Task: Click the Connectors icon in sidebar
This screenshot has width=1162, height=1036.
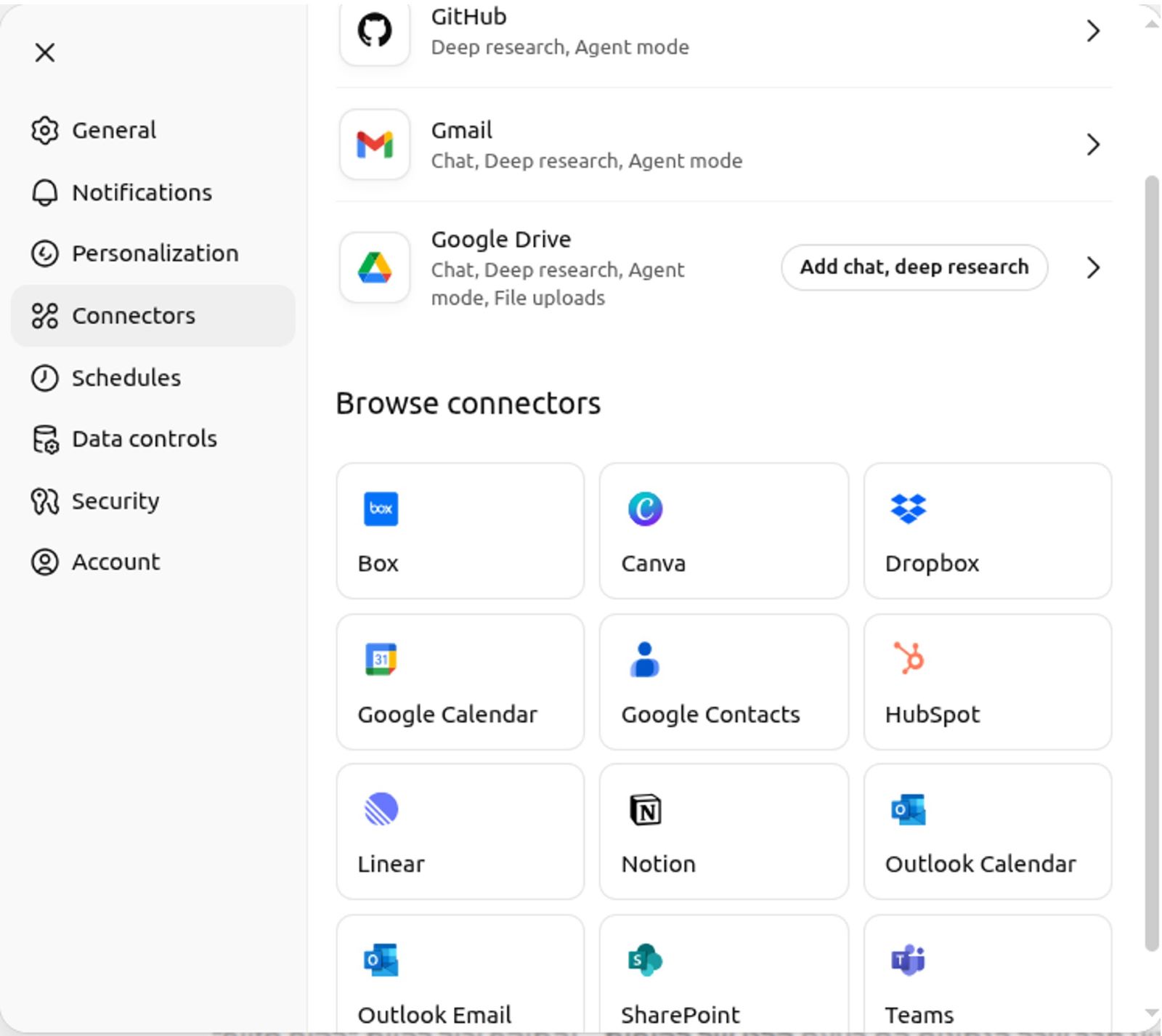Action: 45,316
